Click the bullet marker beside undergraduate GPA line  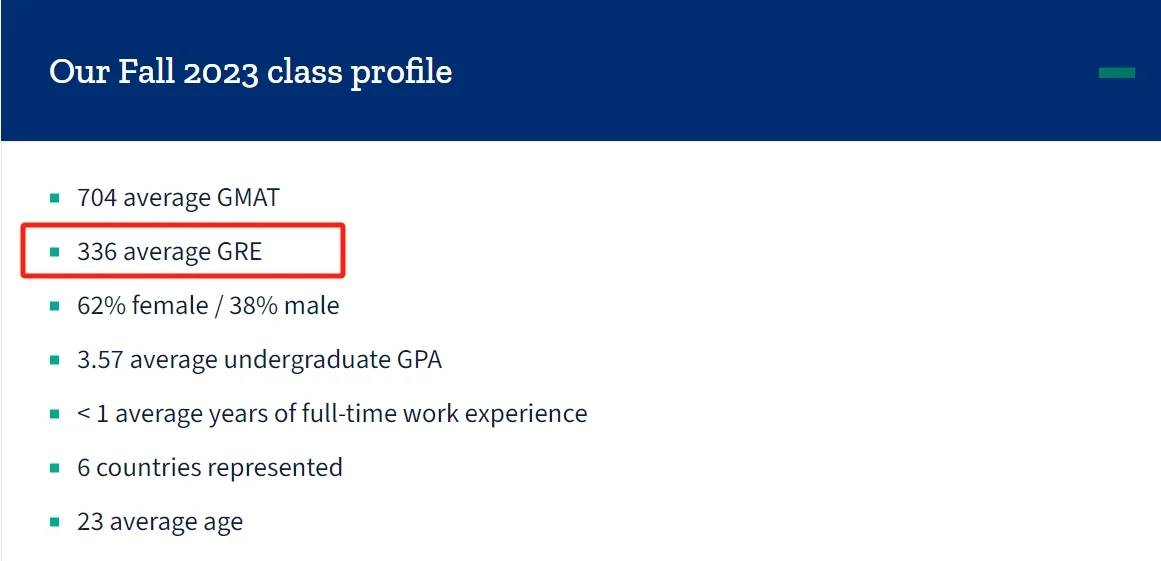pos(55,360)
